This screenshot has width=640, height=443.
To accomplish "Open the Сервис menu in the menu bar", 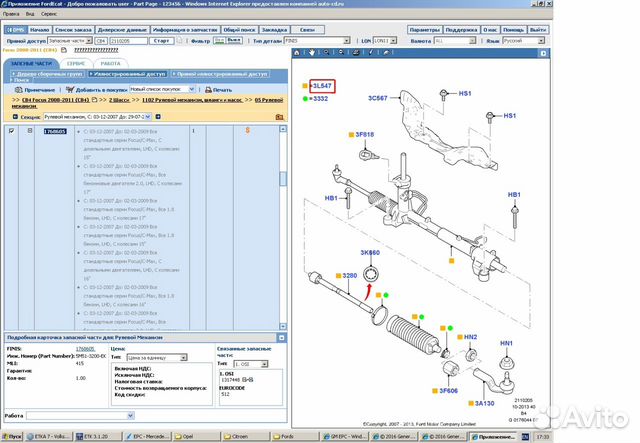I will coord(49,14).
